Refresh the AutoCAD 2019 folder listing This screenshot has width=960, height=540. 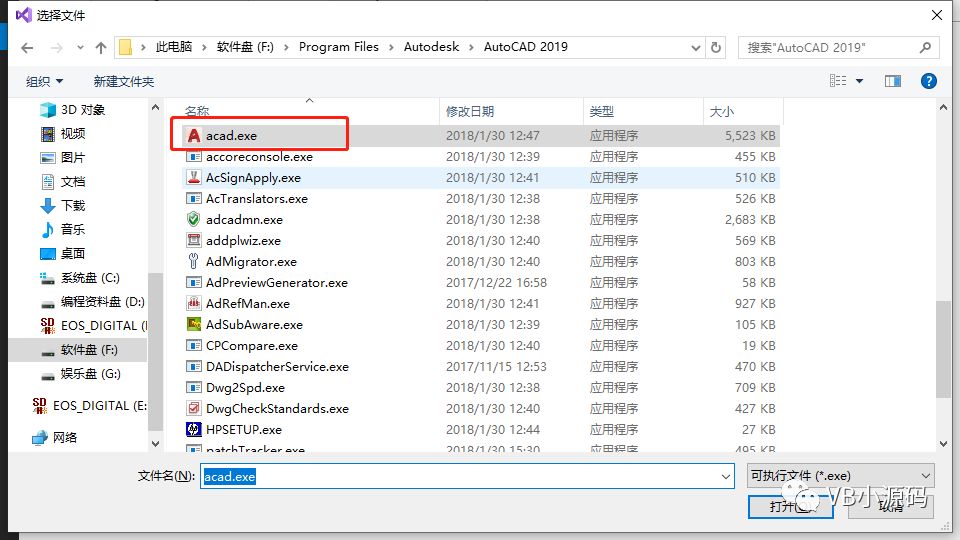point(716,47)
